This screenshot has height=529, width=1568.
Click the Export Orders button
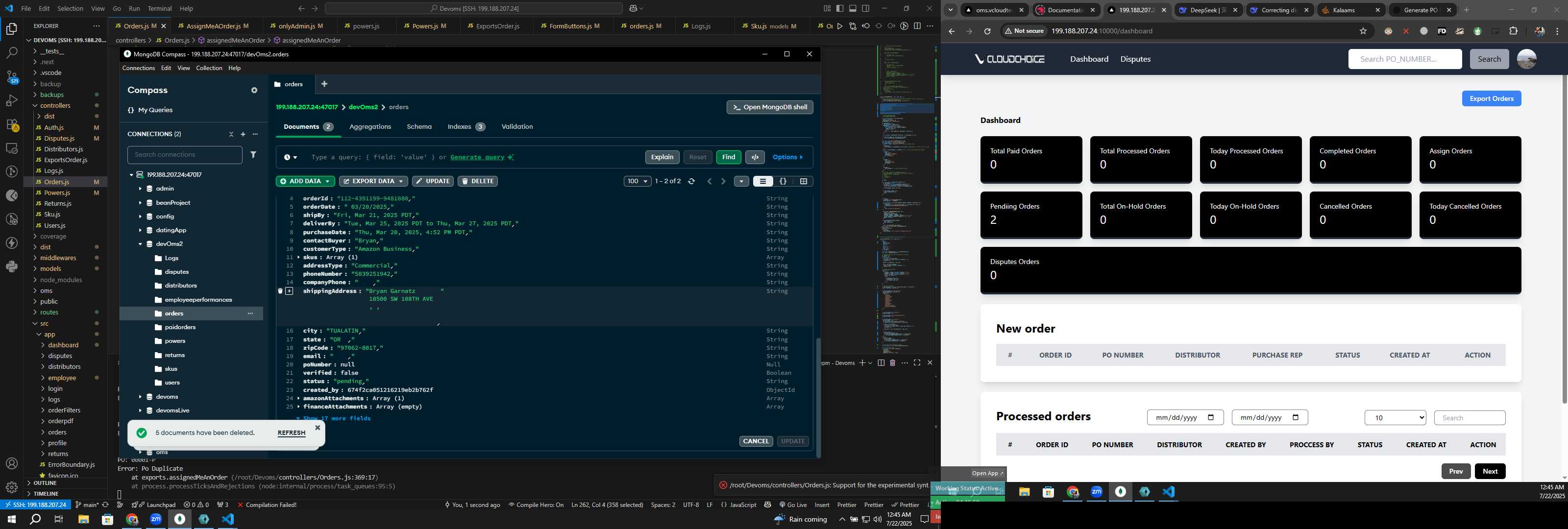(1491, 98)
